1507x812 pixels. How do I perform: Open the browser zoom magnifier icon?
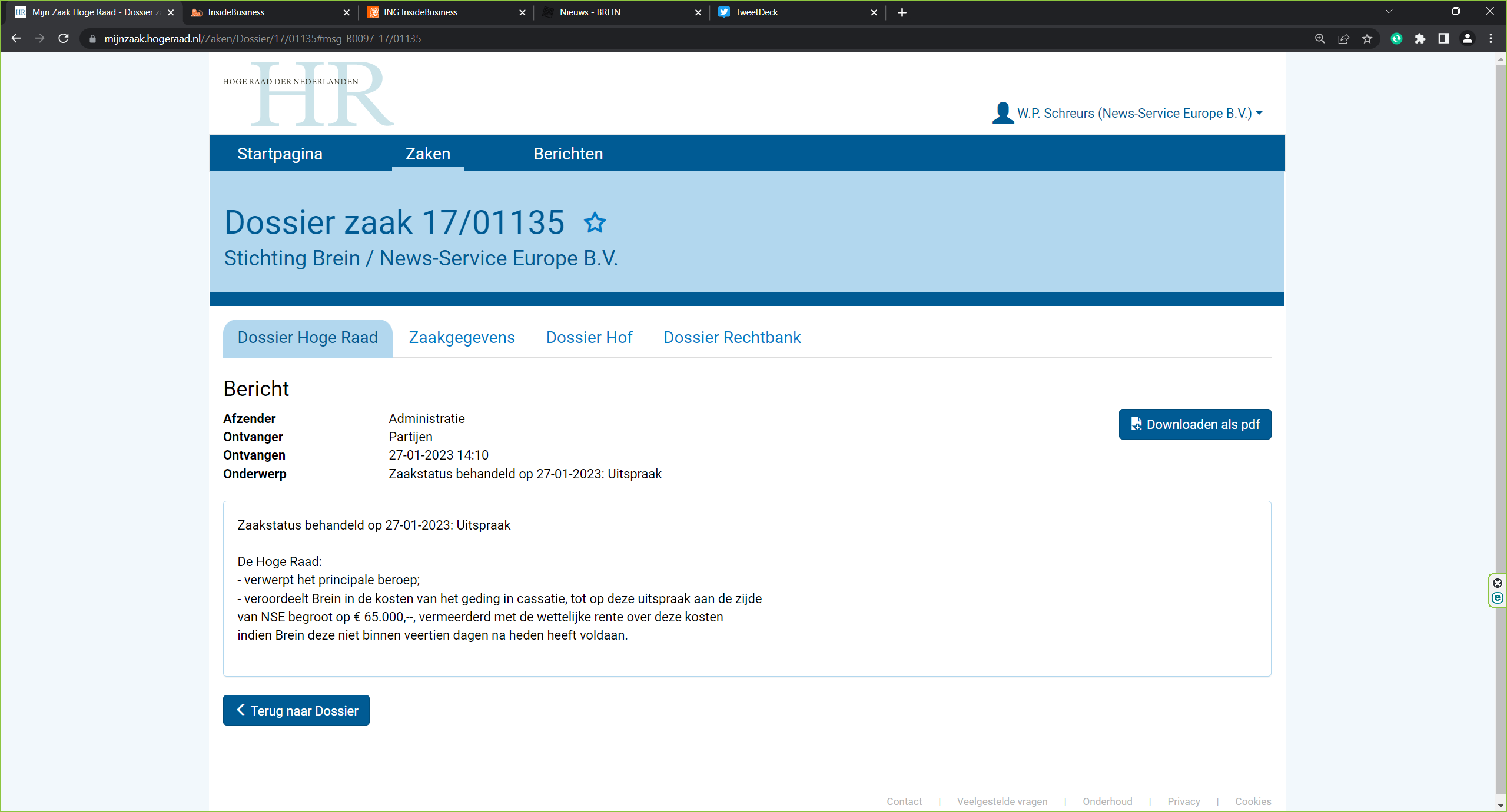click(1320, 39)
